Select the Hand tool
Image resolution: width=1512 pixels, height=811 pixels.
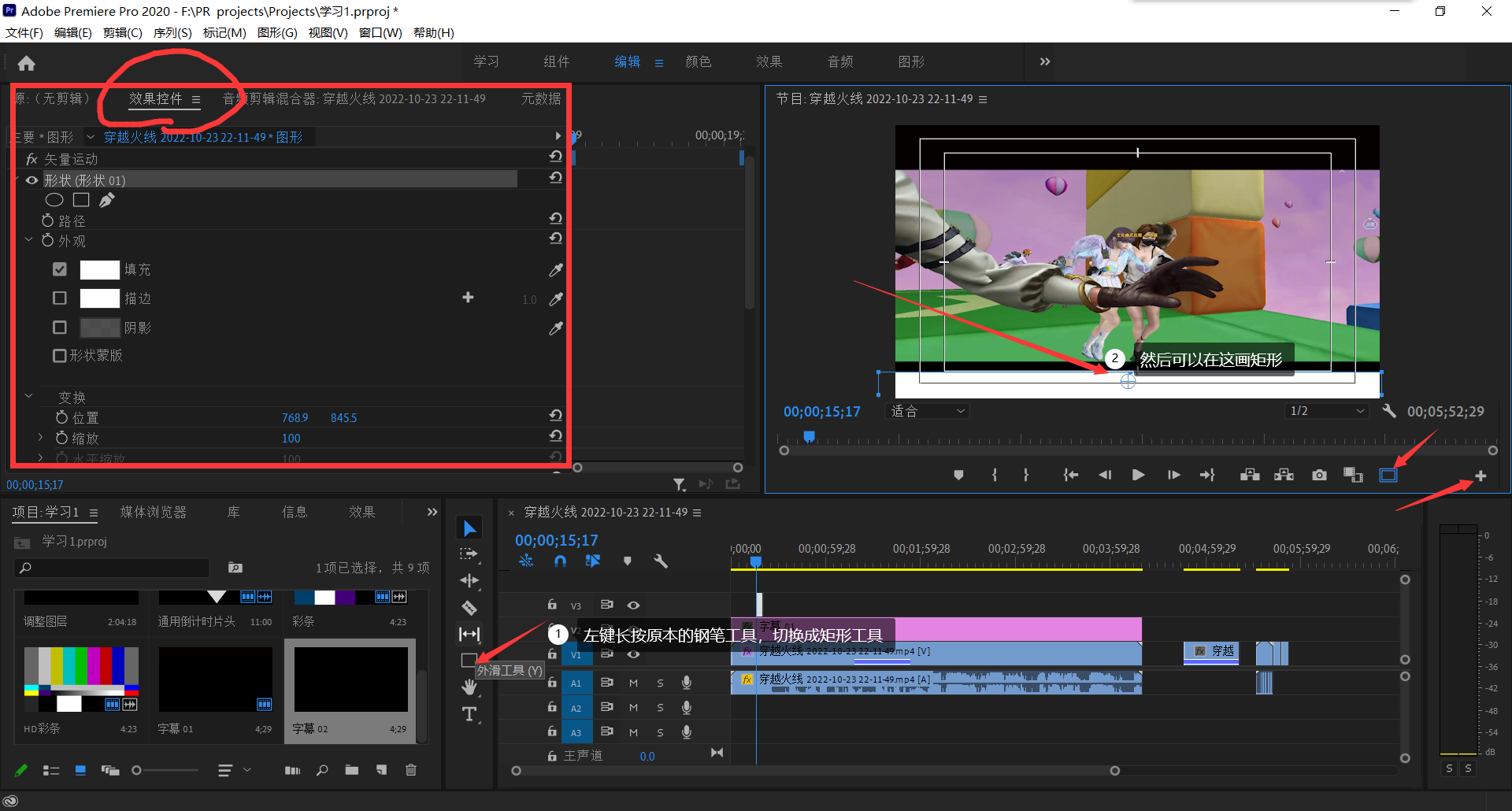point(469,687)
